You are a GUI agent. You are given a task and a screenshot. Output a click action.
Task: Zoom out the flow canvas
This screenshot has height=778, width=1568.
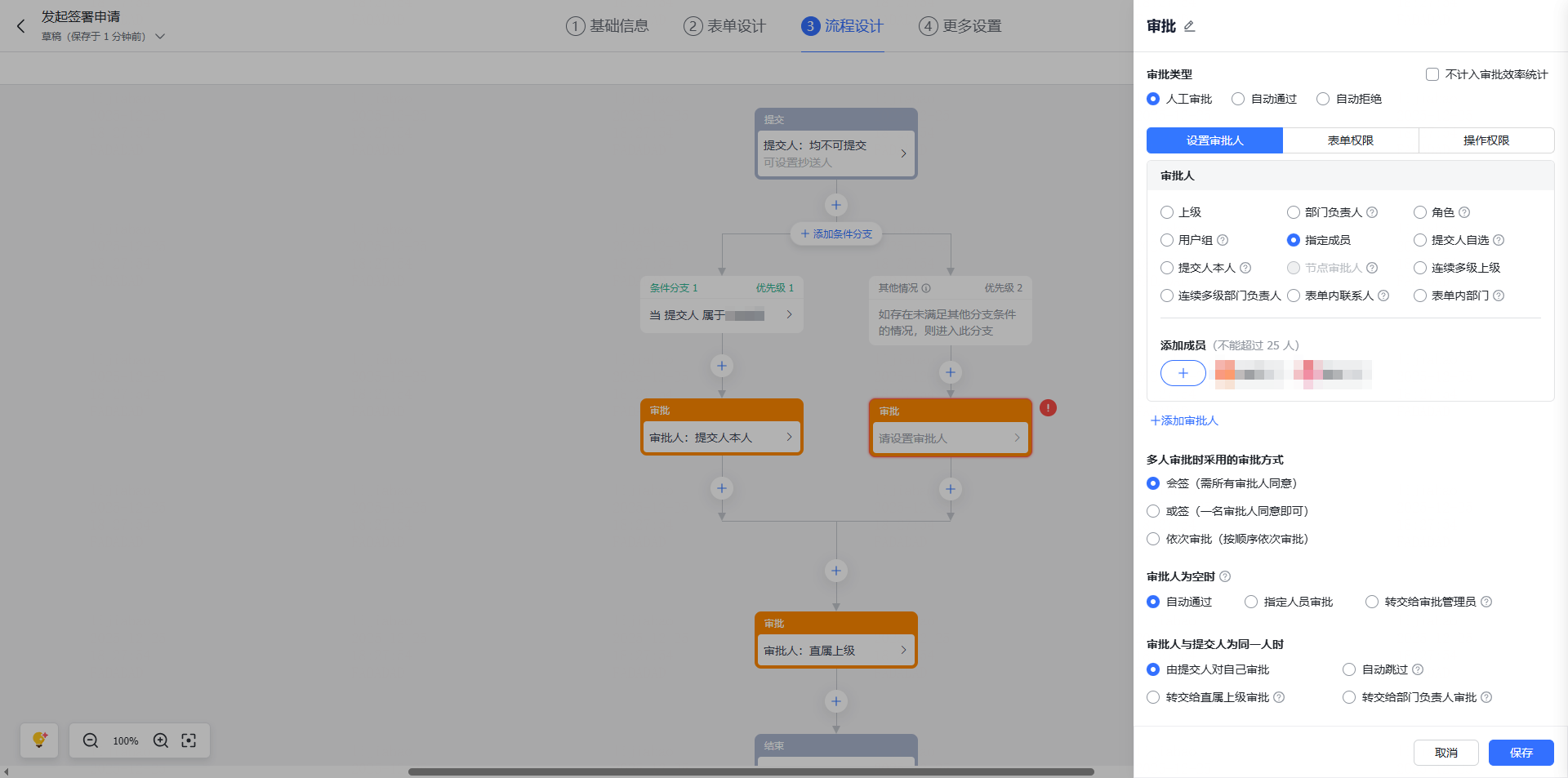point(91,740)
